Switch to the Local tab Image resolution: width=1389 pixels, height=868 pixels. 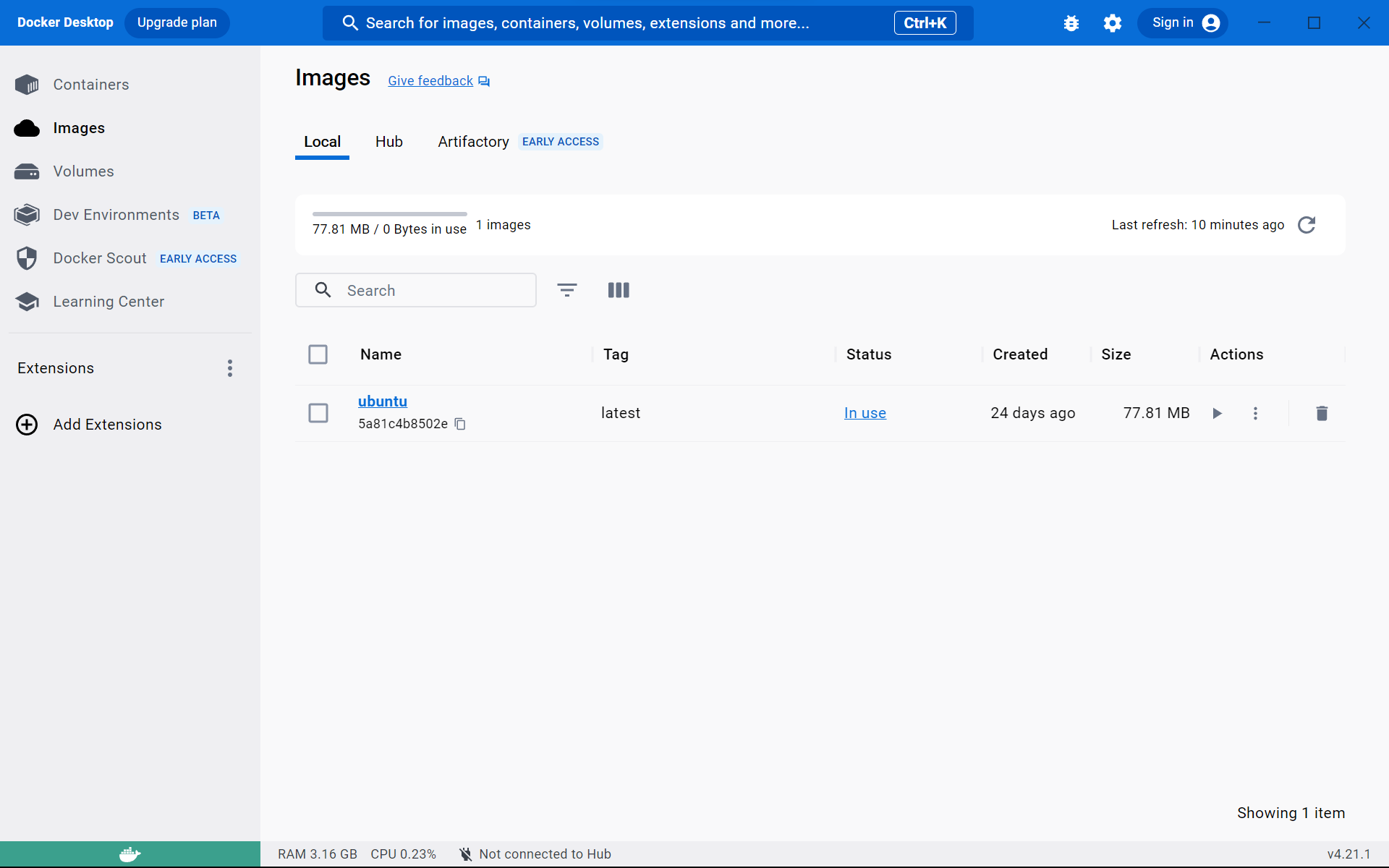tap(322, 142)
